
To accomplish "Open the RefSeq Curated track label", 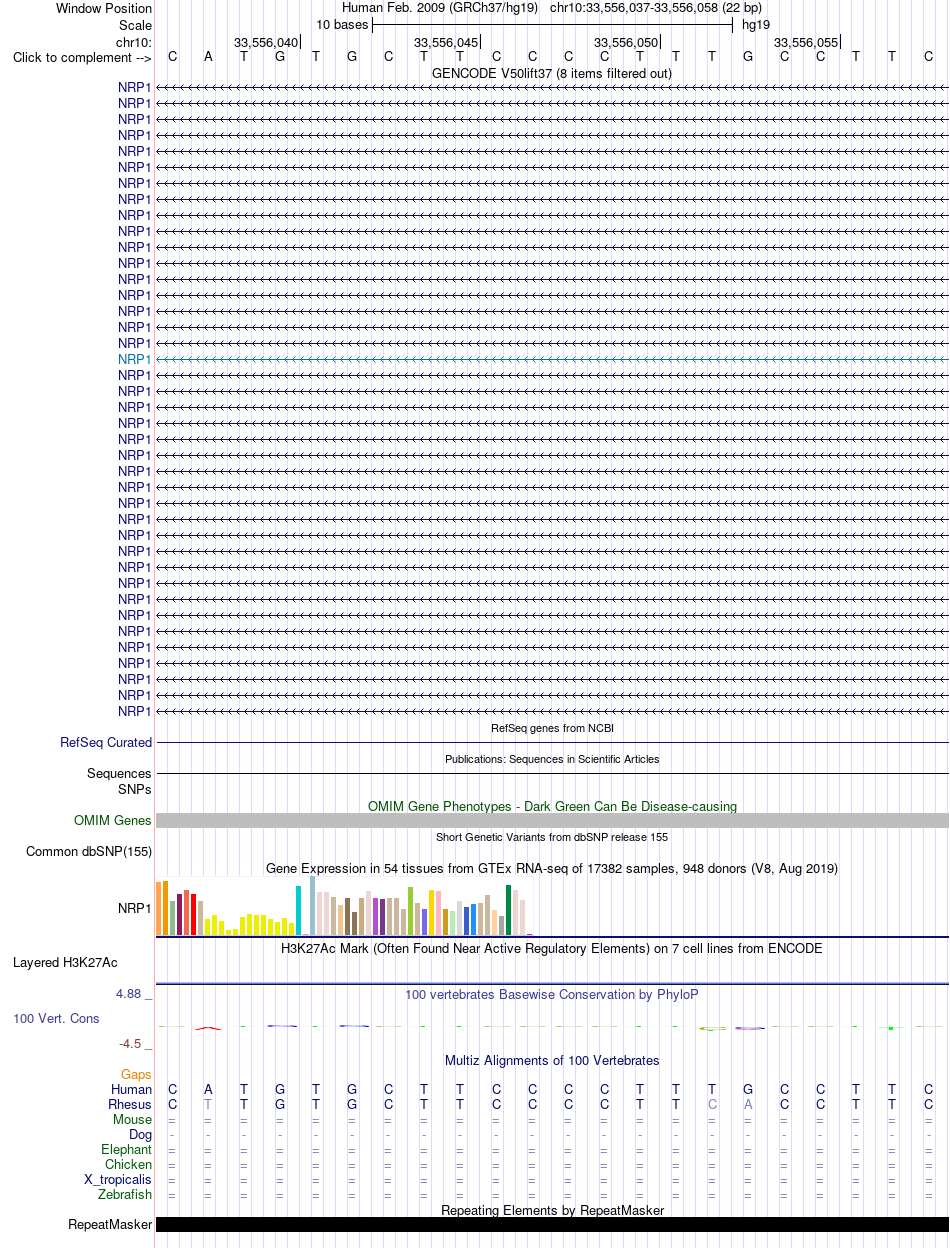I will coord(106,743).
